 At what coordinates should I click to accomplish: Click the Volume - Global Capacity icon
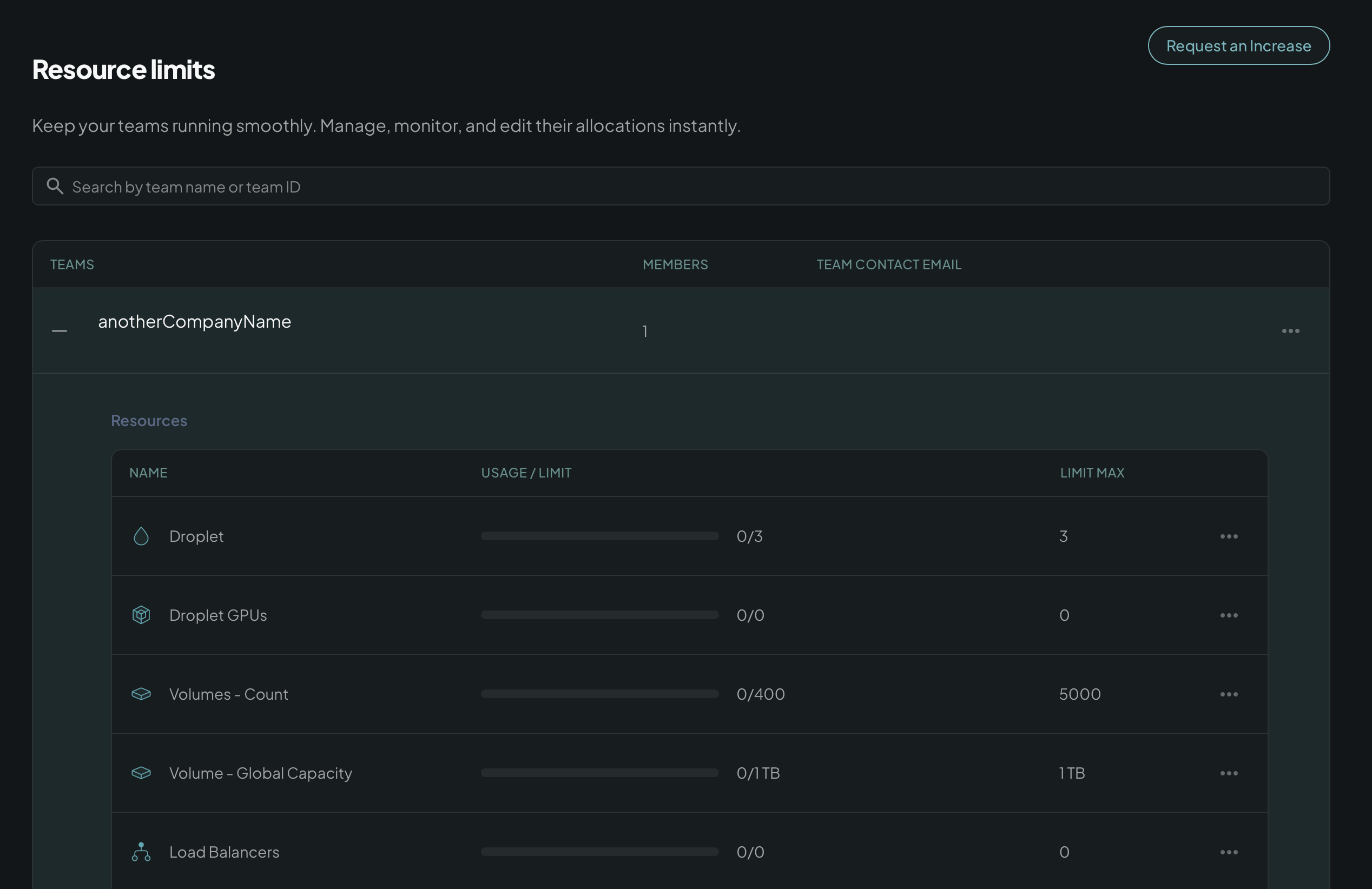pyautogui.click(x=141, y=773)
